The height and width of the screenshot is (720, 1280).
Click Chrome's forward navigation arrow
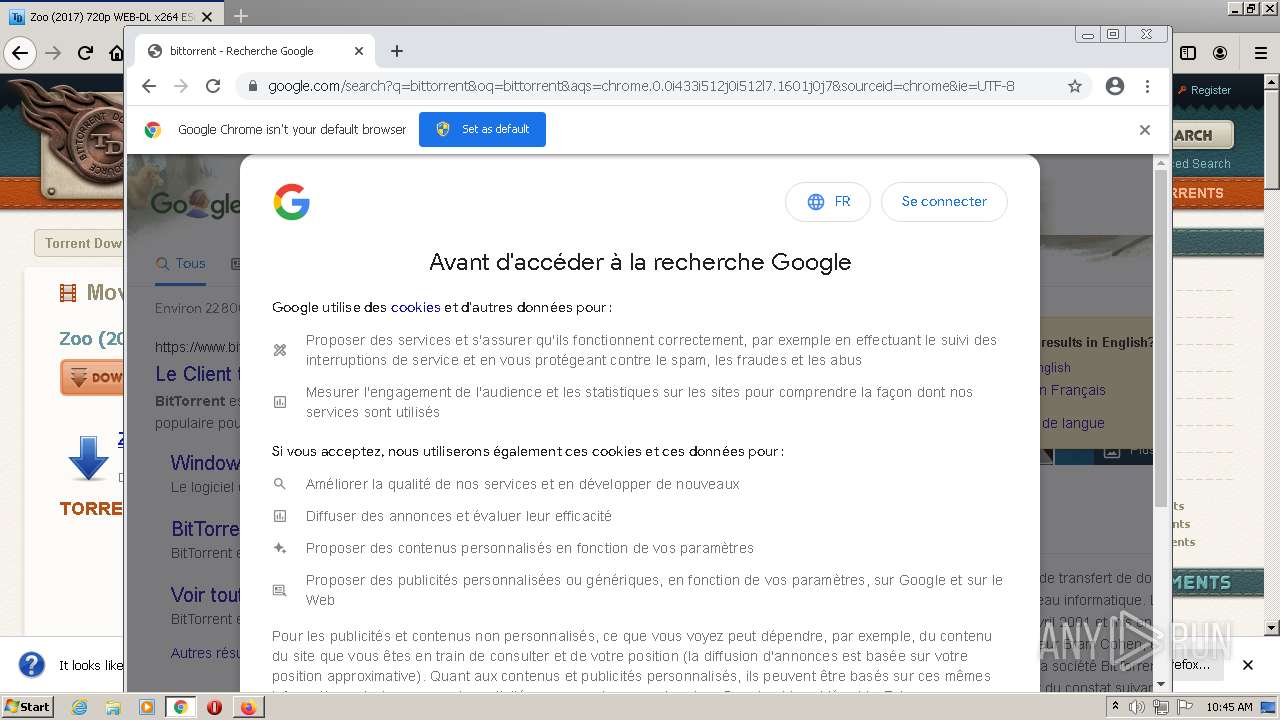click(x=181, y=86)
